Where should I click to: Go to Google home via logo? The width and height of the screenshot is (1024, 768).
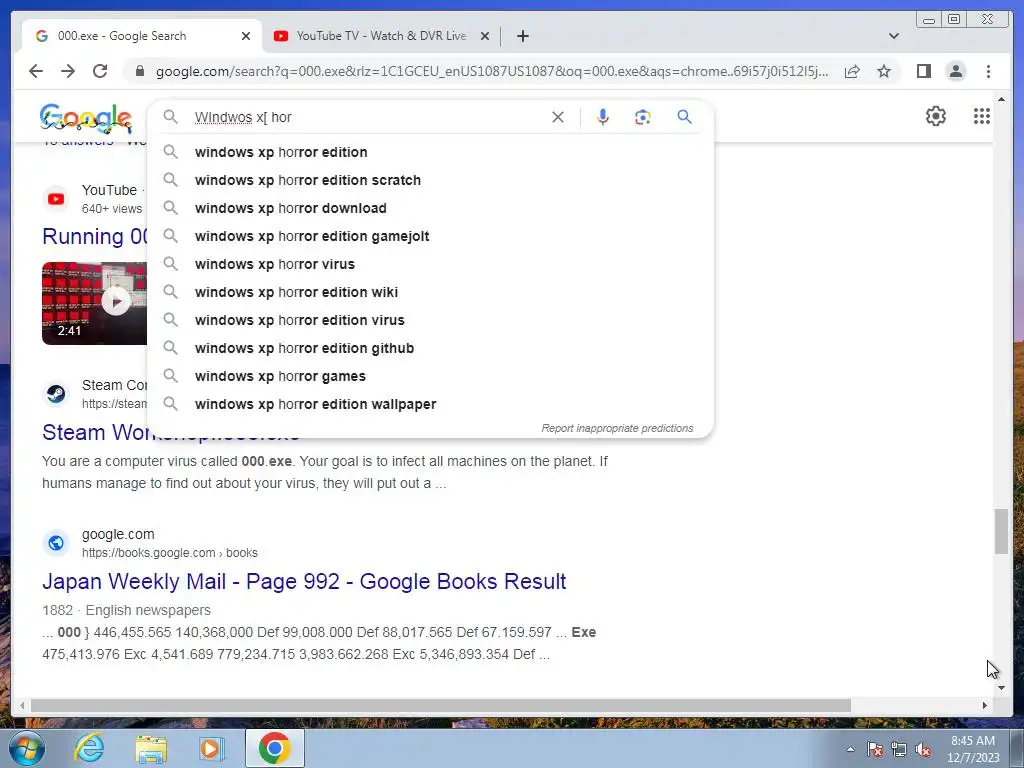pos(86,118)
